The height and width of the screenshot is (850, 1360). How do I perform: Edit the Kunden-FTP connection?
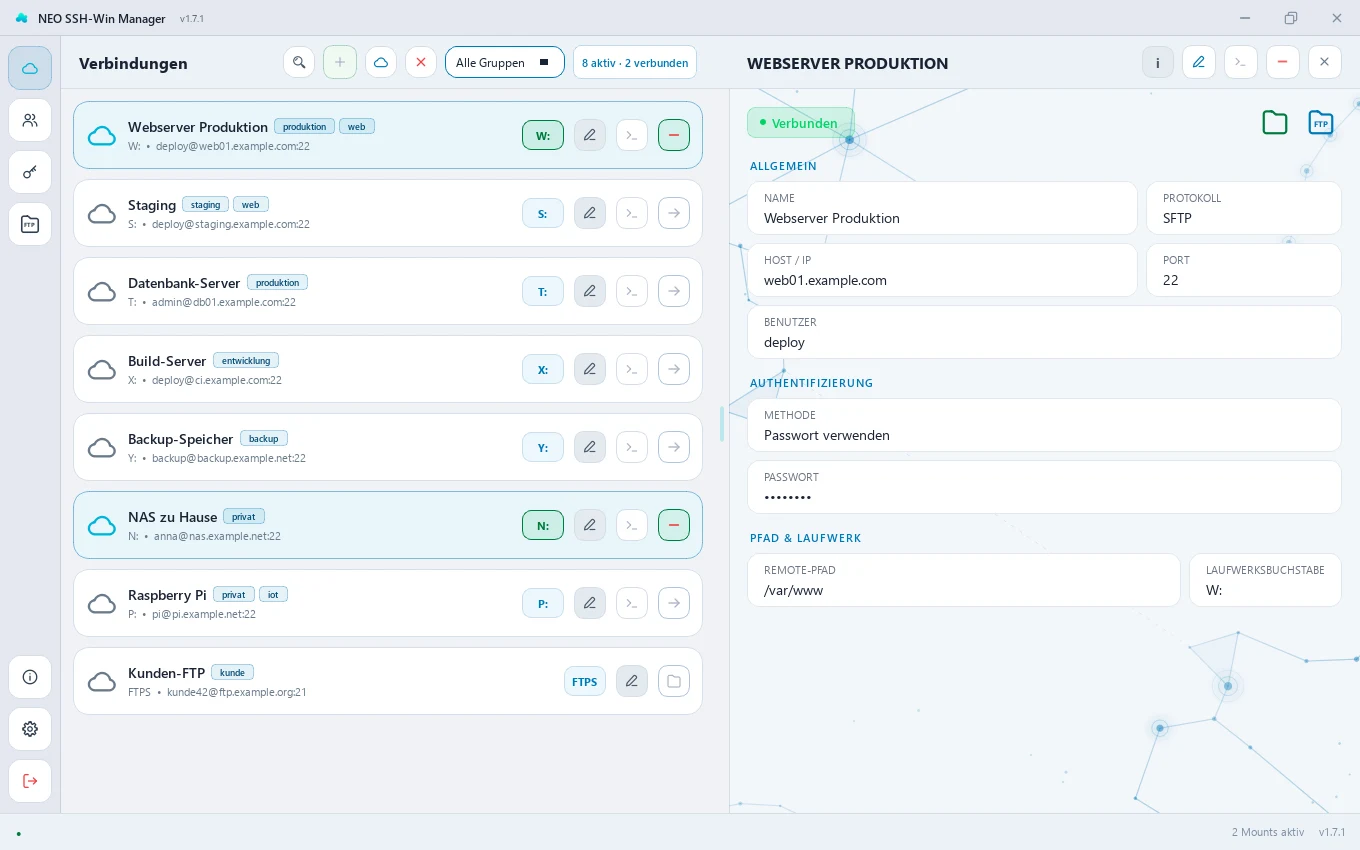point(632,681)
